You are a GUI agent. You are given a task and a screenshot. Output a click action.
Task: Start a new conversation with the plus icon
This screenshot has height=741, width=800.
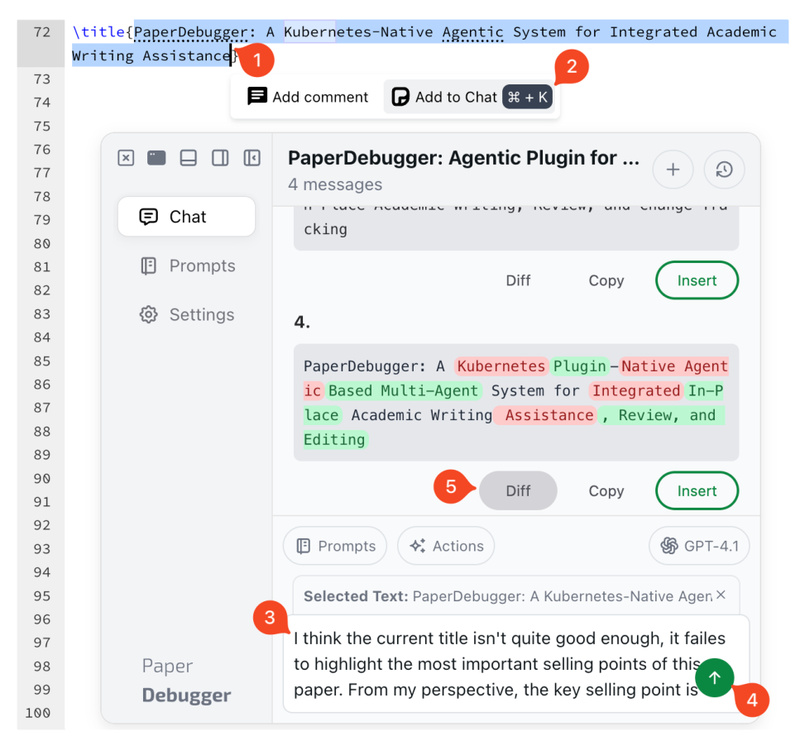pos(673,170)
